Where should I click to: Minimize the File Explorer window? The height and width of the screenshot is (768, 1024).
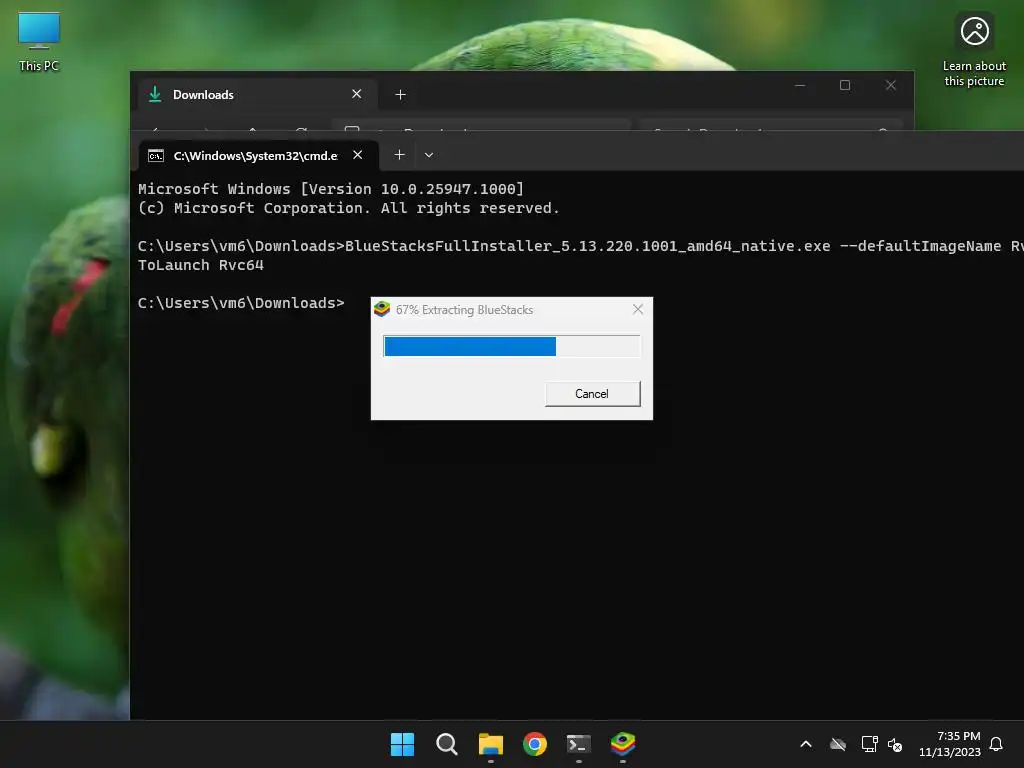[800, 86]
